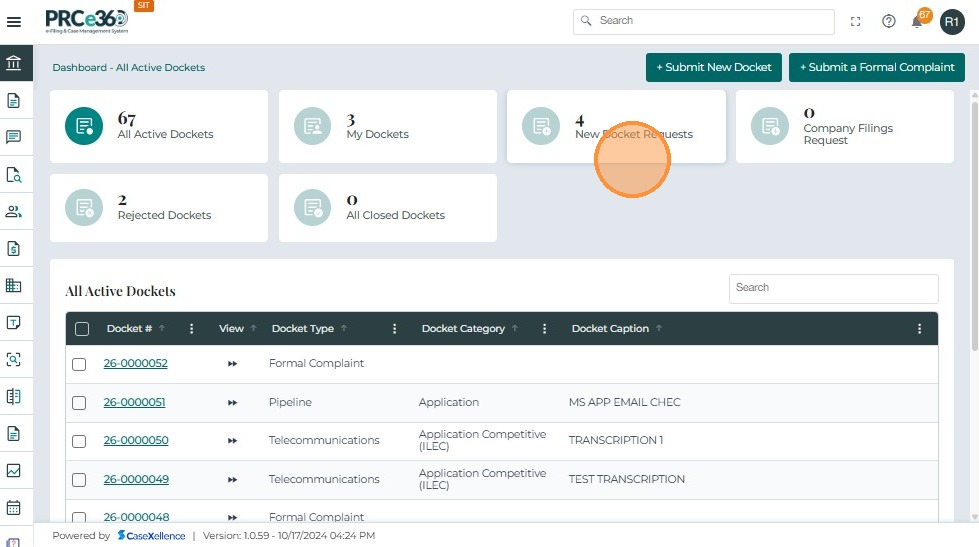Check the box for docket 26-0000052
Image resolution: width=979 pixels, height=547 pixels.
coord(79,364)
